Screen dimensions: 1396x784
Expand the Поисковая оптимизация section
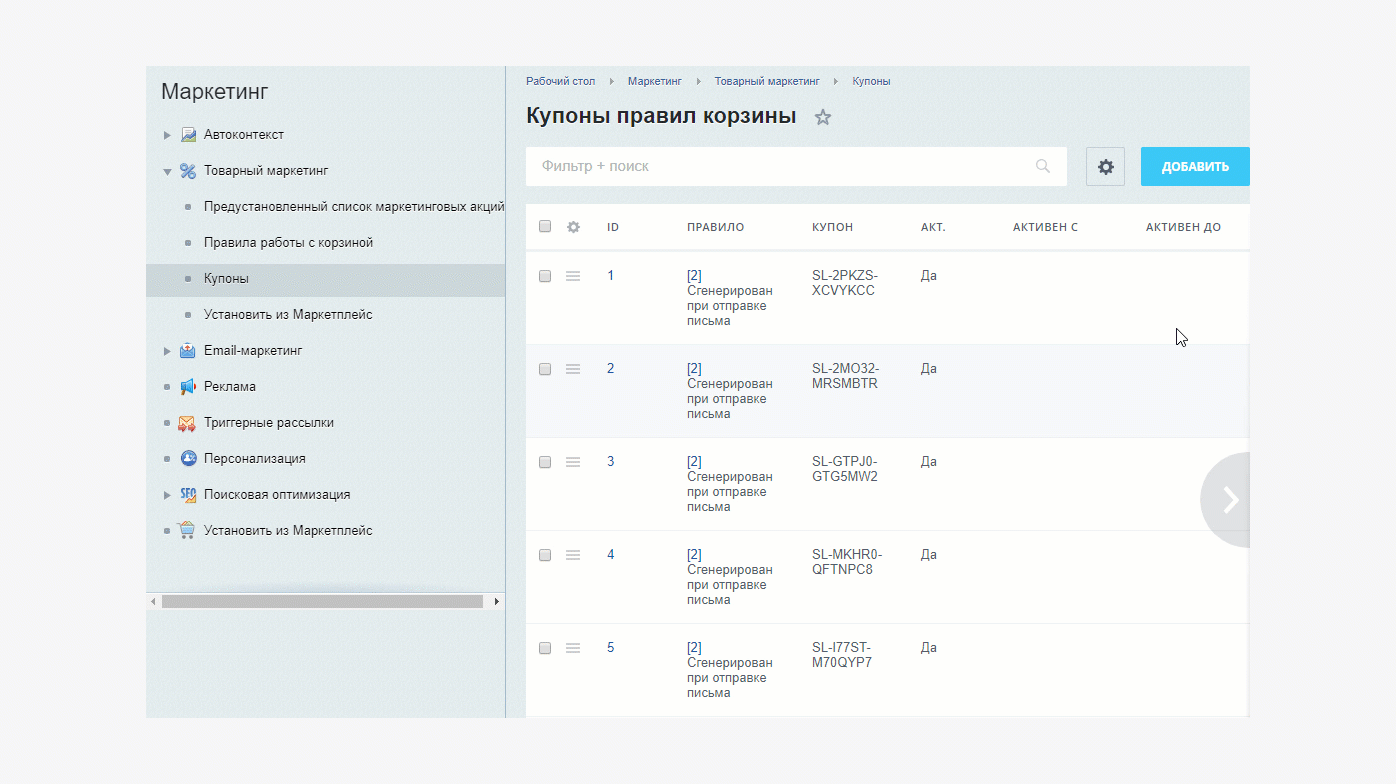[x=168, y=495]
